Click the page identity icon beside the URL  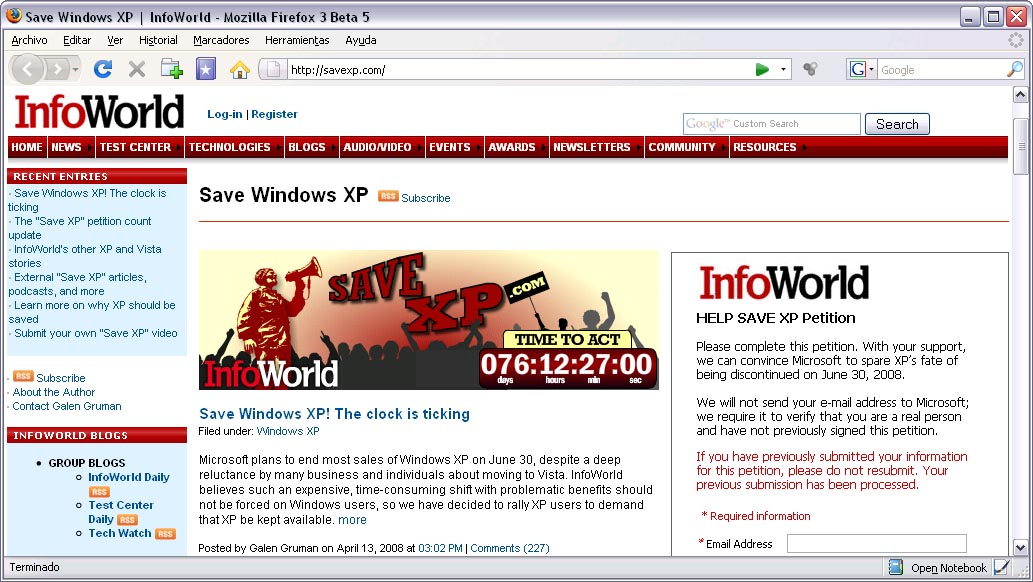click(272, 69)
